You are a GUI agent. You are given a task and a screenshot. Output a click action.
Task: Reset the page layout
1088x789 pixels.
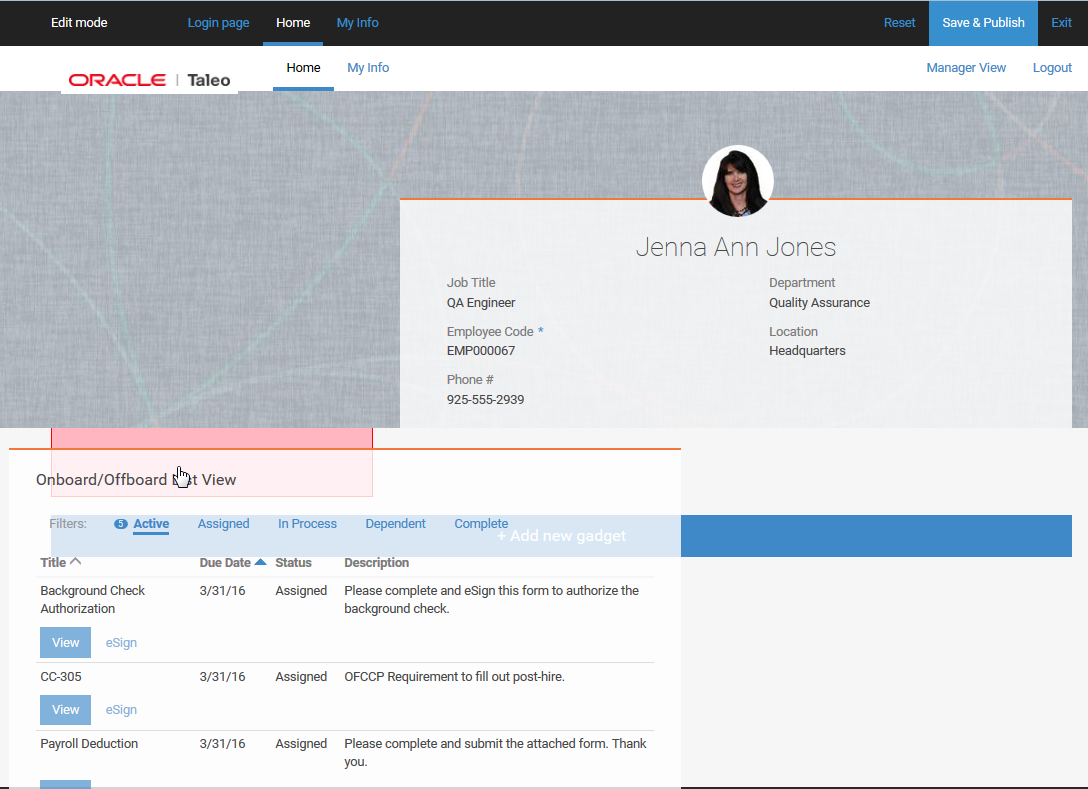coord(899,22)
